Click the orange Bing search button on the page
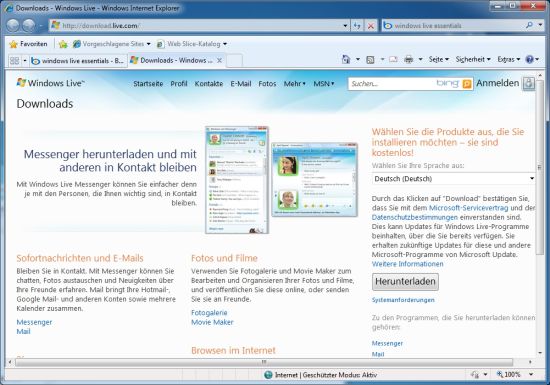The width and height of the screenshot is (550, 385). (467, 84)
